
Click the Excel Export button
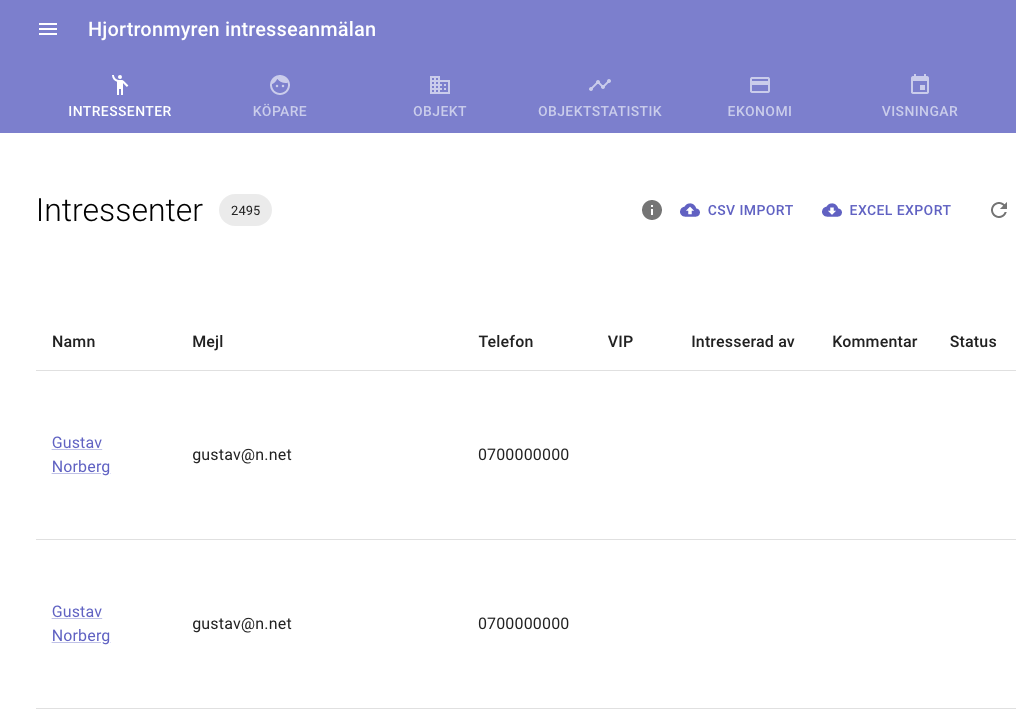coord(887,210)
